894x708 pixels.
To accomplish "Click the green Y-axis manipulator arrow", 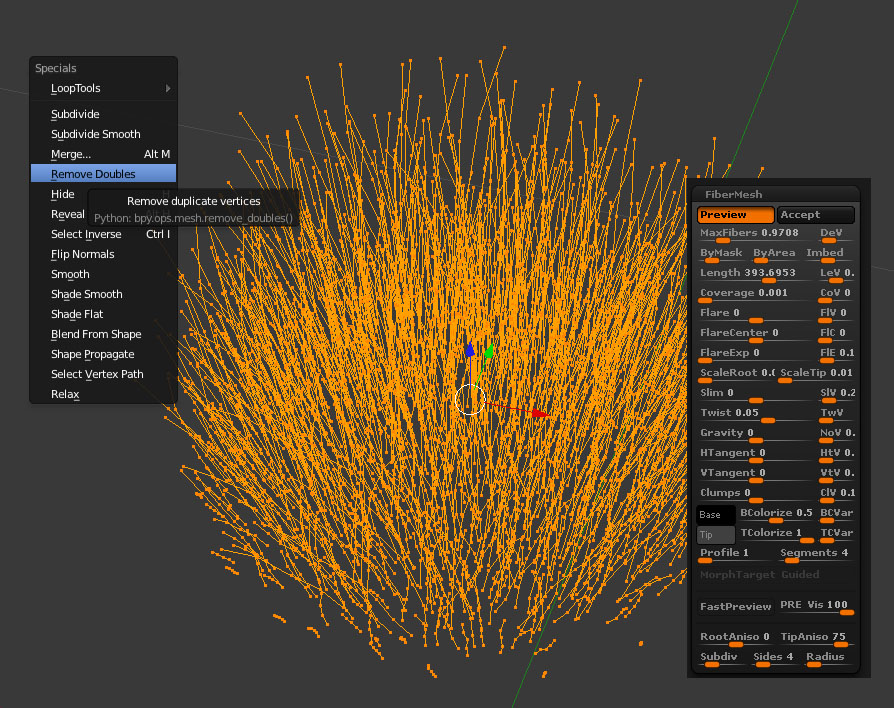I will click(489, 352).
